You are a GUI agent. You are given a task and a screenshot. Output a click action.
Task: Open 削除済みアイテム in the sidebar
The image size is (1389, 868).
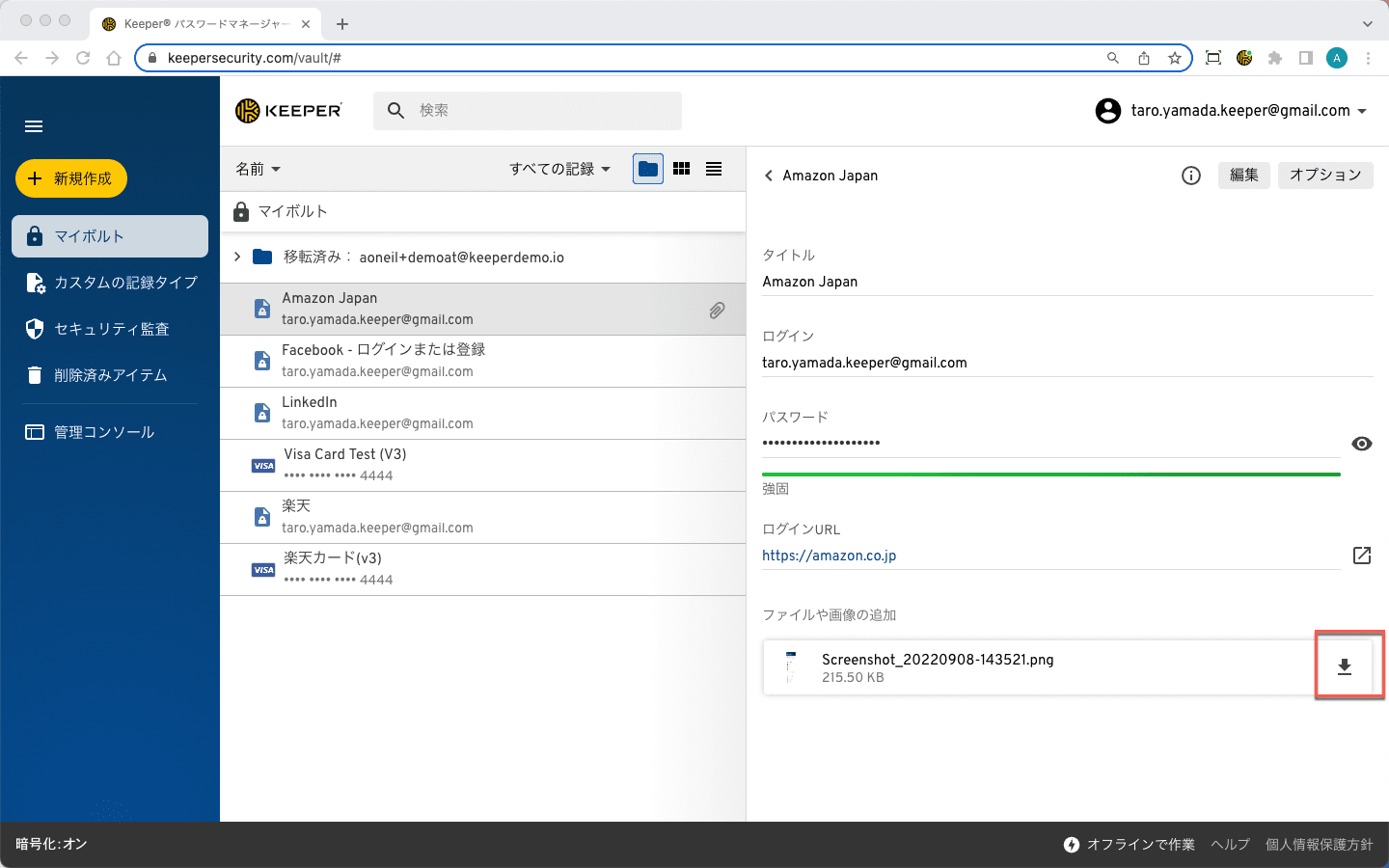pos(110,375)
